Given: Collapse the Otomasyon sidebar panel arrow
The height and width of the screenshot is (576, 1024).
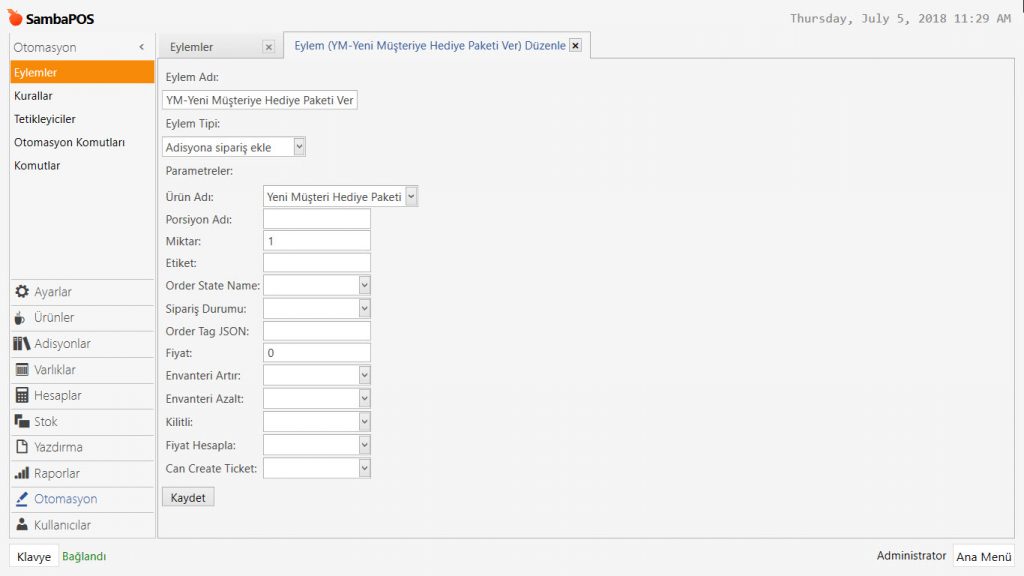Looking at the screenshot, I should (142, 47).
